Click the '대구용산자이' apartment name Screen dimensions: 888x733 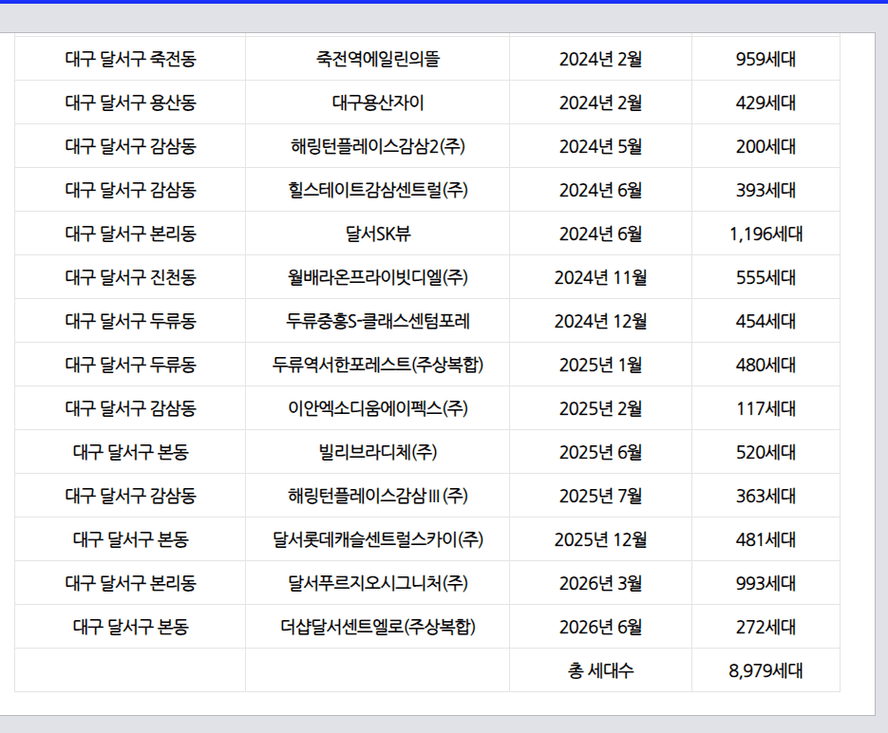(378, 103)
